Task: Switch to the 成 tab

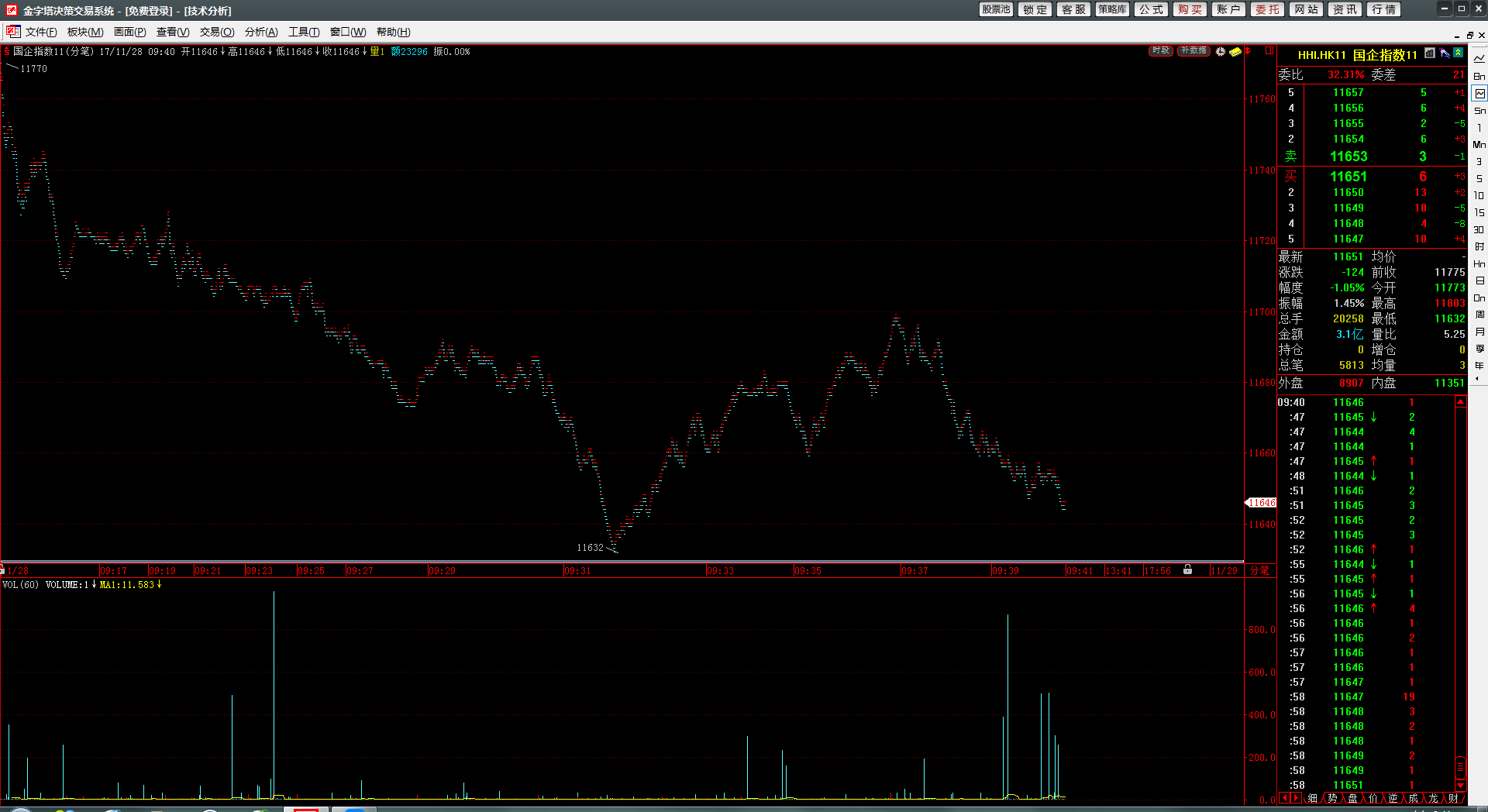Action: pos(1414,798)
